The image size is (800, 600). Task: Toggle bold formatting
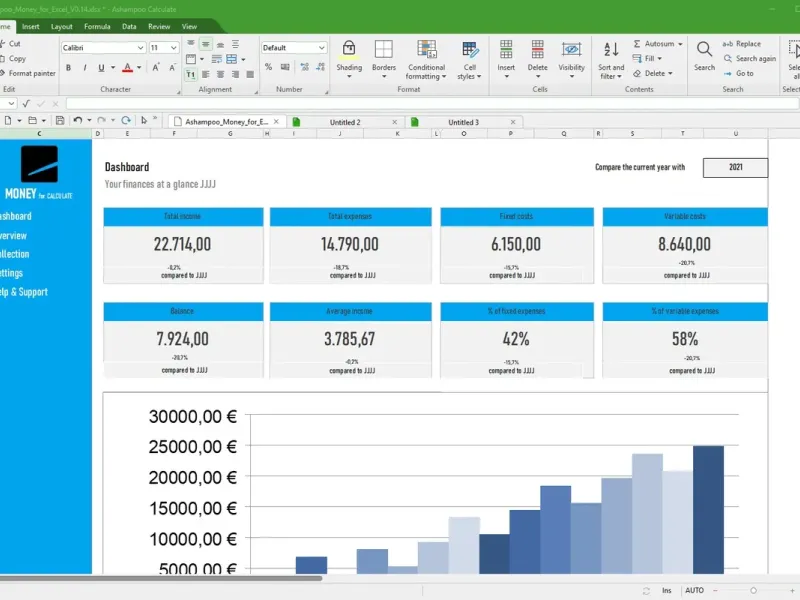(69, 68)
